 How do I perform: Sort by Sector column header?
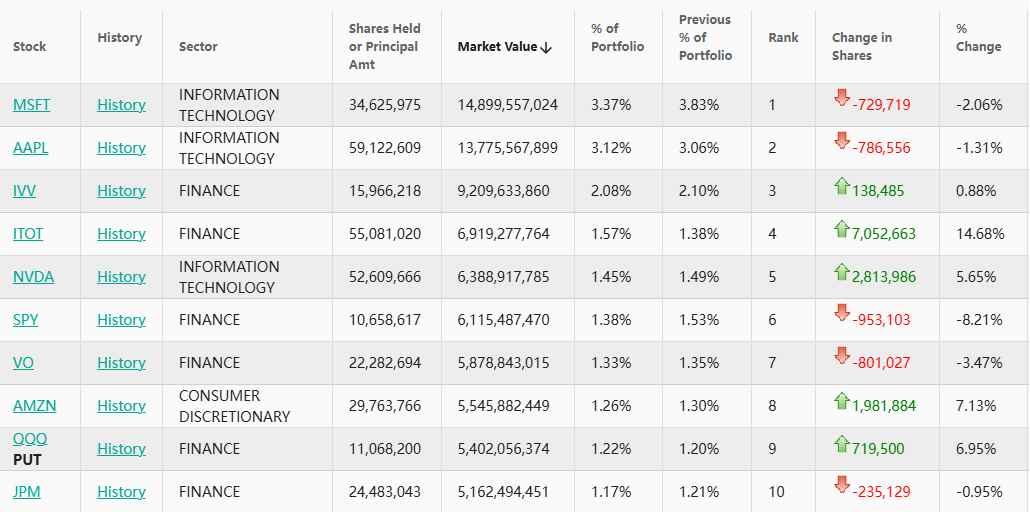[198, 47]
